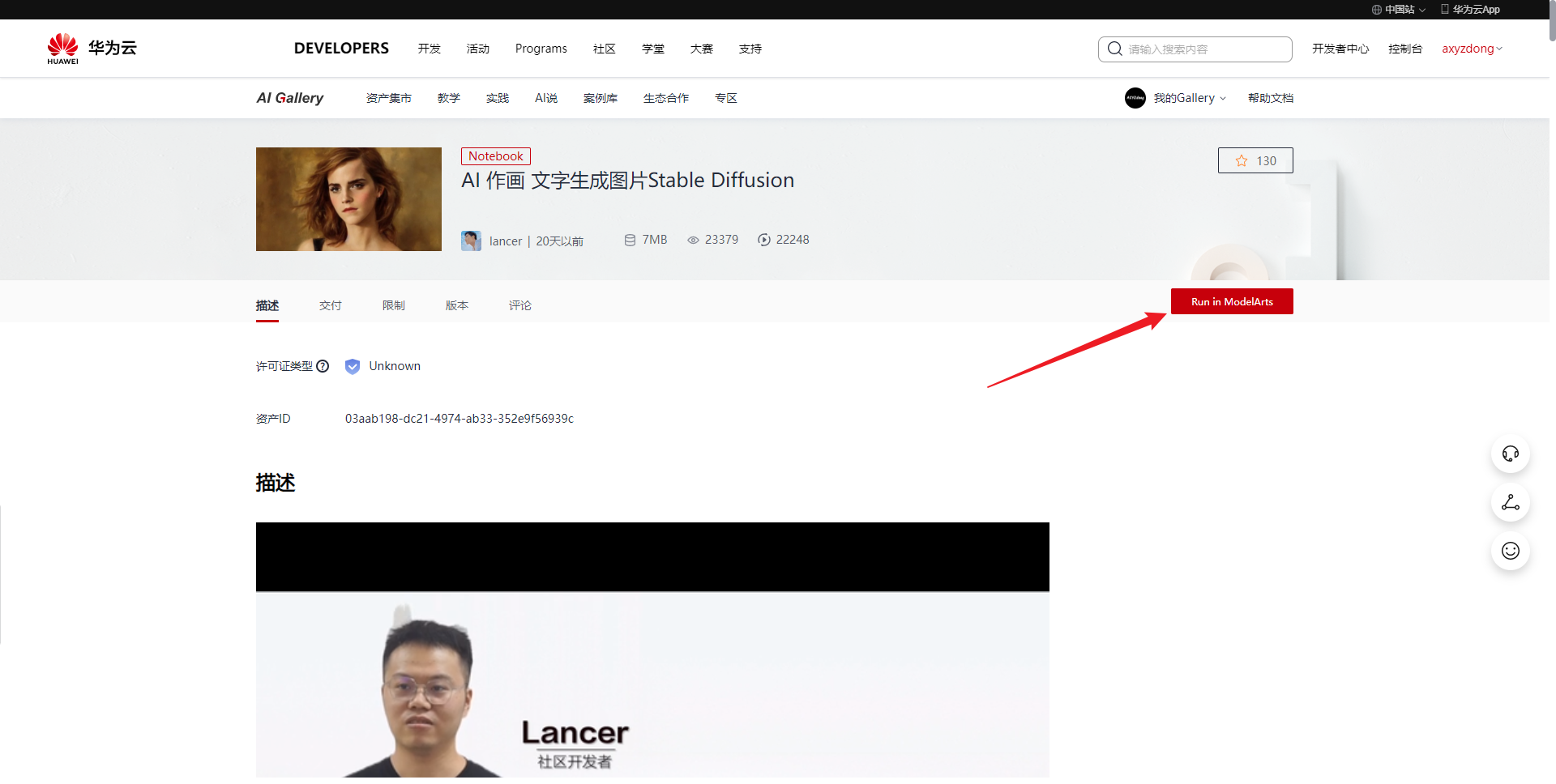Open the 开发者中心 link
The height and width of the screenshot is (784, 1556).
click(x=1340, y=49)
